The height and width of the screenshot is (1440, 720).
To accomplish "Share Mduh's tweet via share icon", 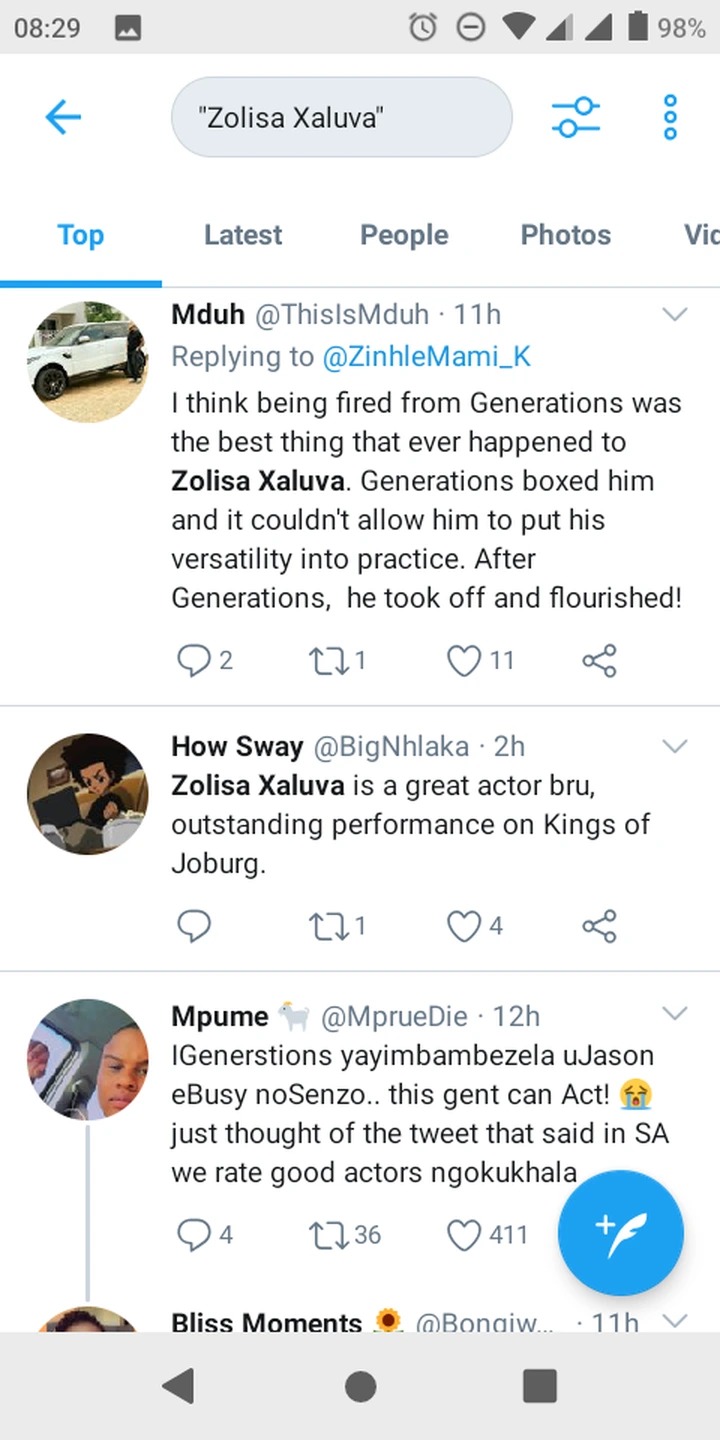I will point(599,661).
